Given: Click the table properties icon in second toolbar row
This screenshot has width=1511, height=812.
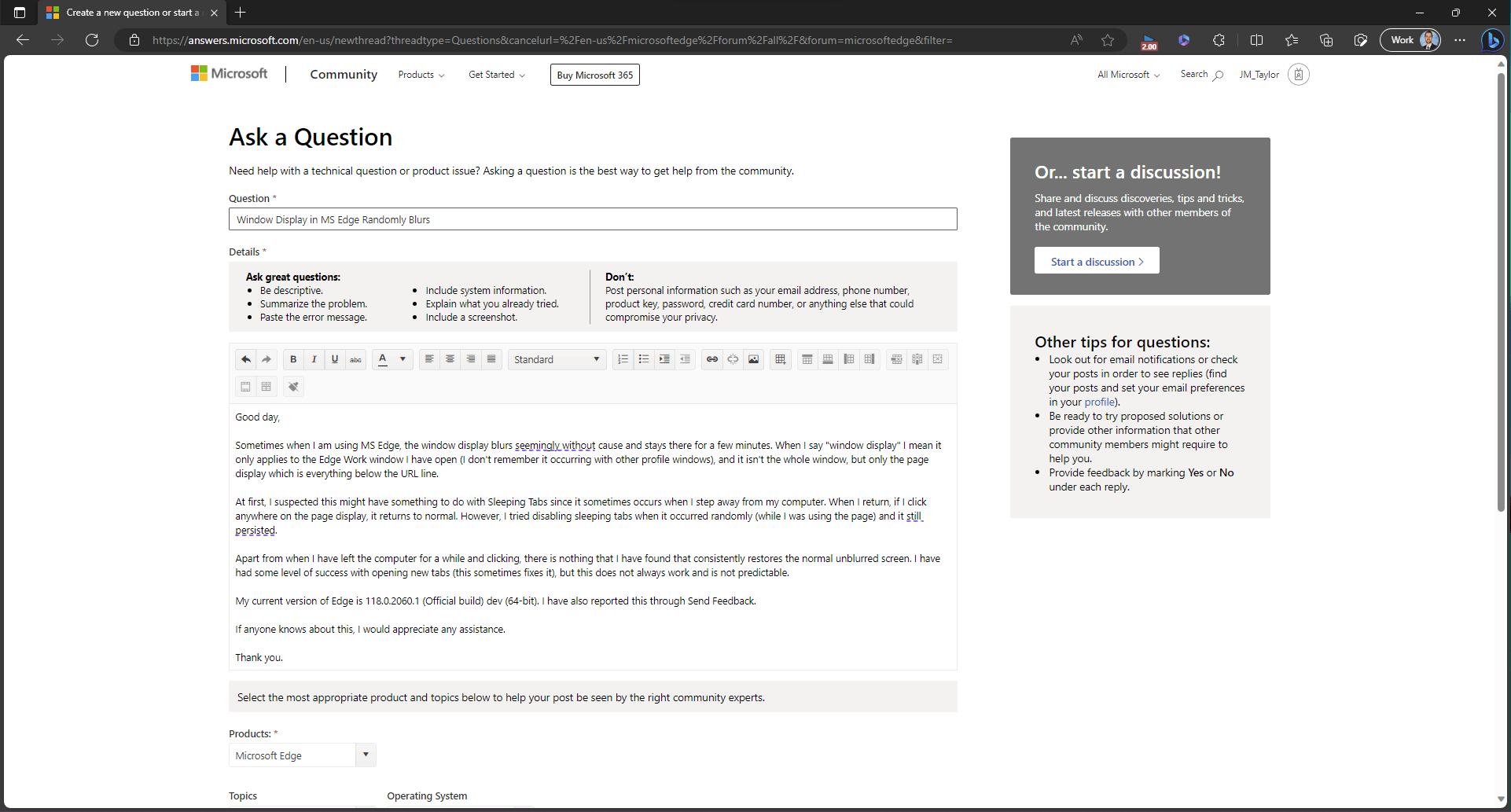Looking at the screenshot, I should 245,386.
